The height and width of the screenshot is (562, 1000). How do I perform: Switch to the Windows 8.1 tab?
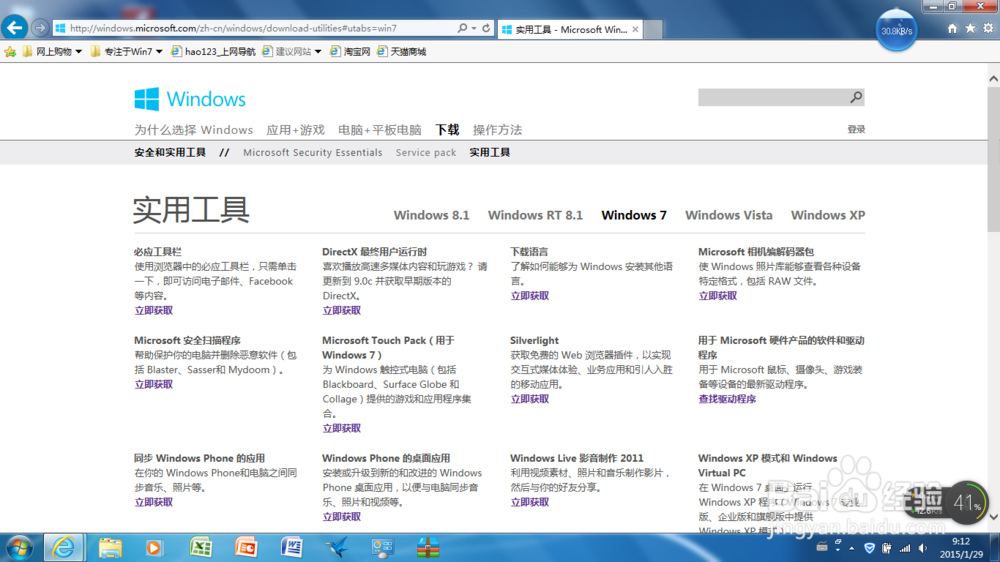pos(431,215)
